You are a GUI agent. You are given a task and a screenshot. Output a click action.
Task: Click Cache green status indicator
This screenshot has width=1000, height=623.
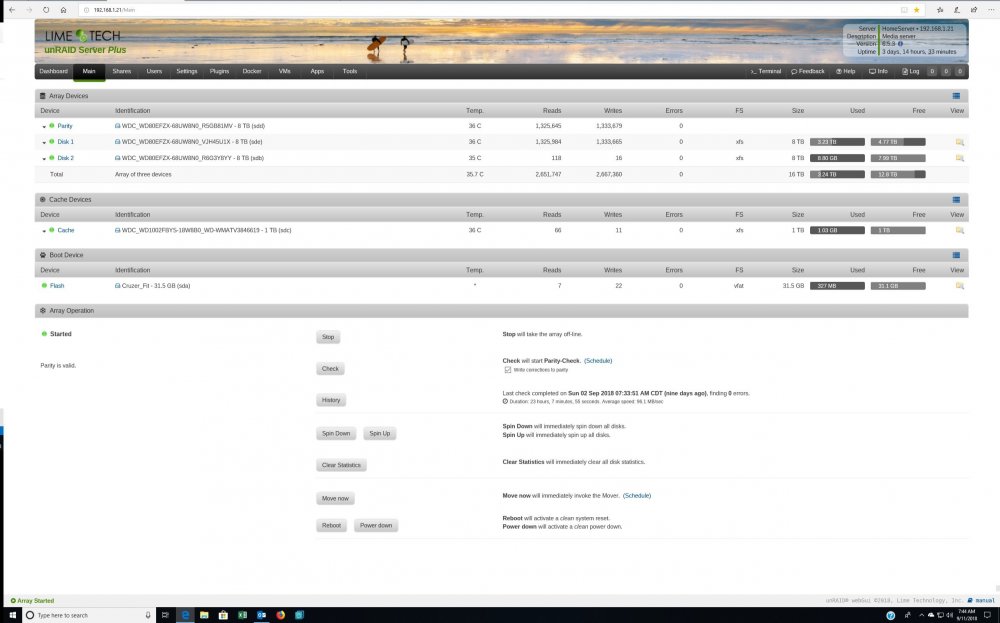52,230
